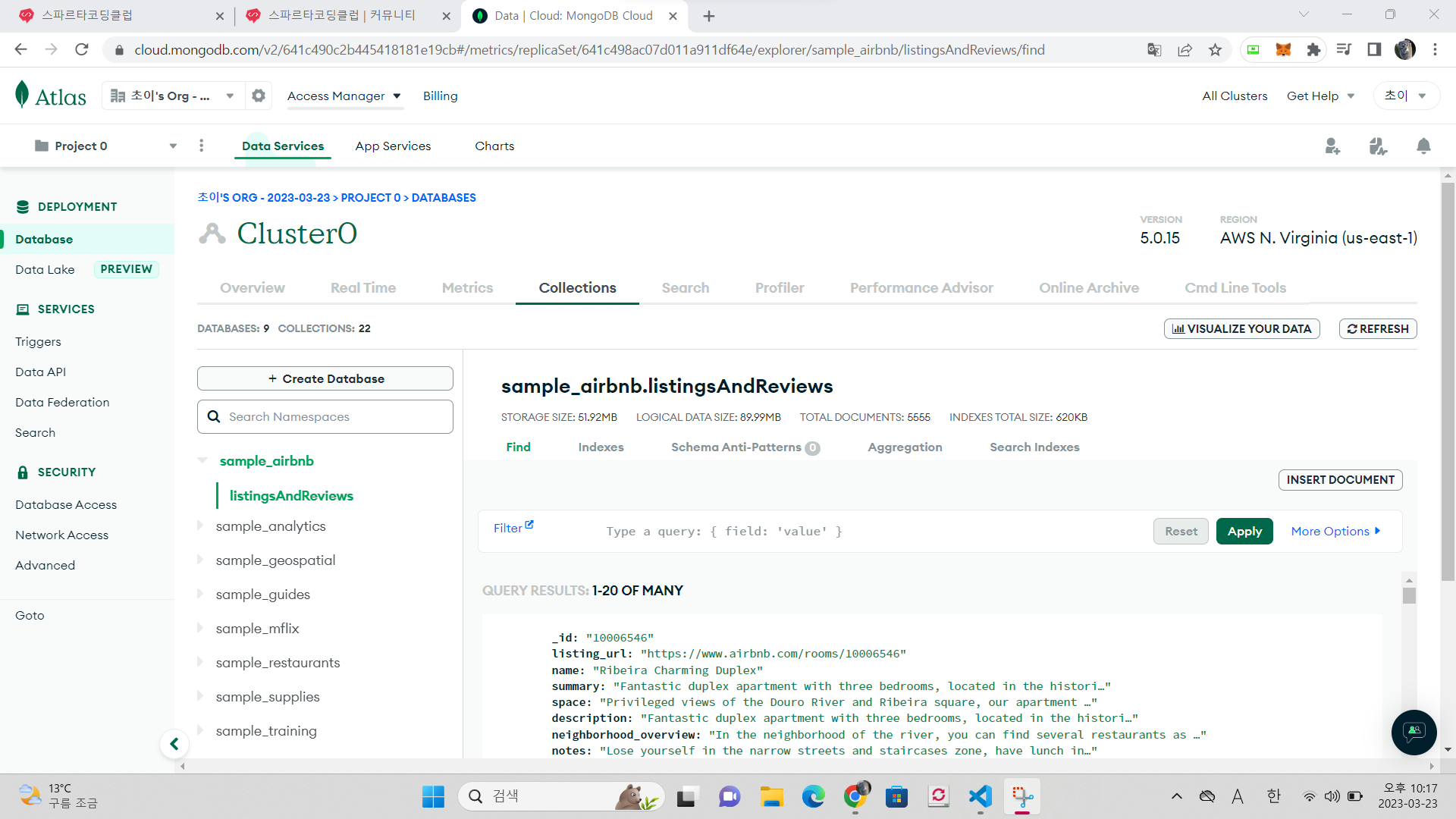Select the listingsAndReviews collection
This screenshot has width=1456, height=819.
(x=291, y=496)
